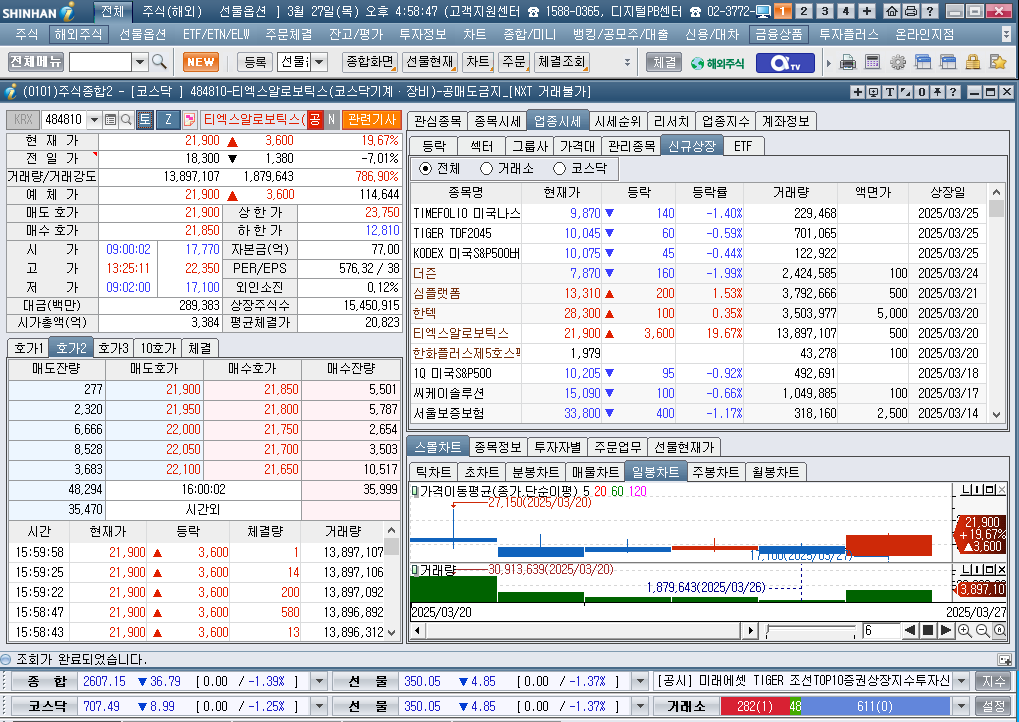The width and height of the screenshot is (1019, 722).
Task: Click the 설정 button at bottom right
Action: 993,706
